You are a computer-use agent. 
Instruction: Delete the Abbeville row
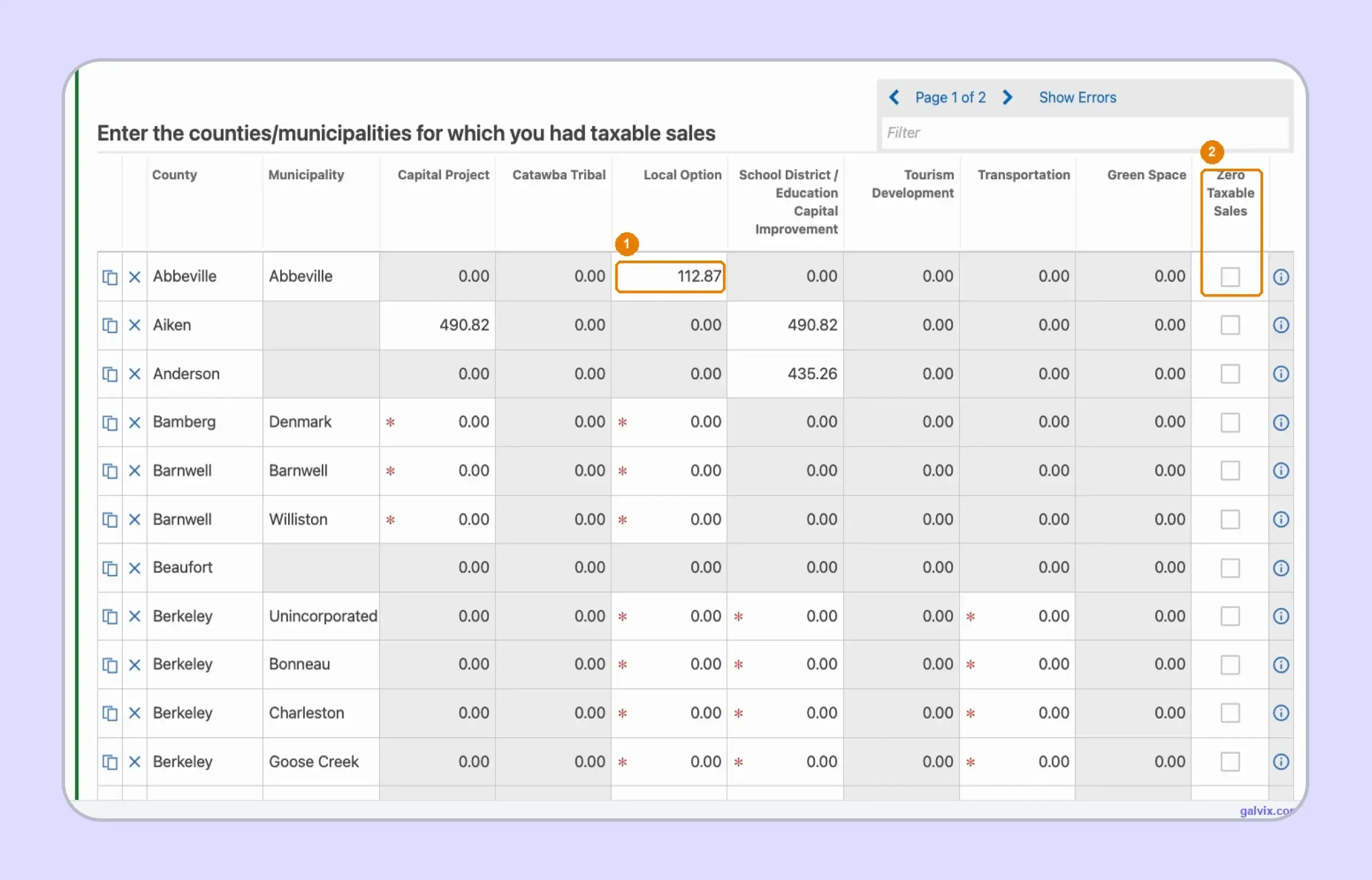135,277
